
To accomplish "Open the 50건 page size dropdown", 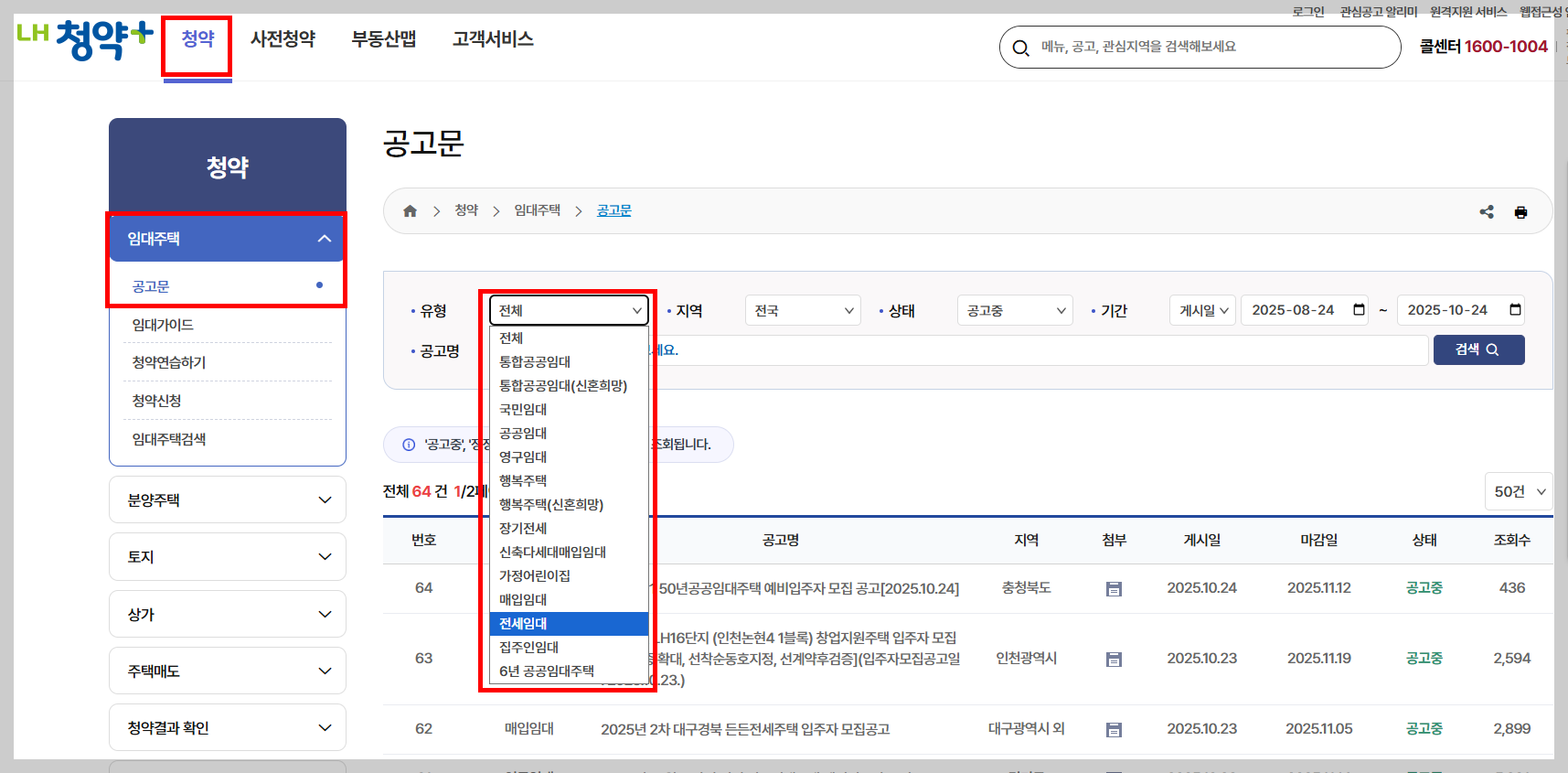I will pos(1519,492).
